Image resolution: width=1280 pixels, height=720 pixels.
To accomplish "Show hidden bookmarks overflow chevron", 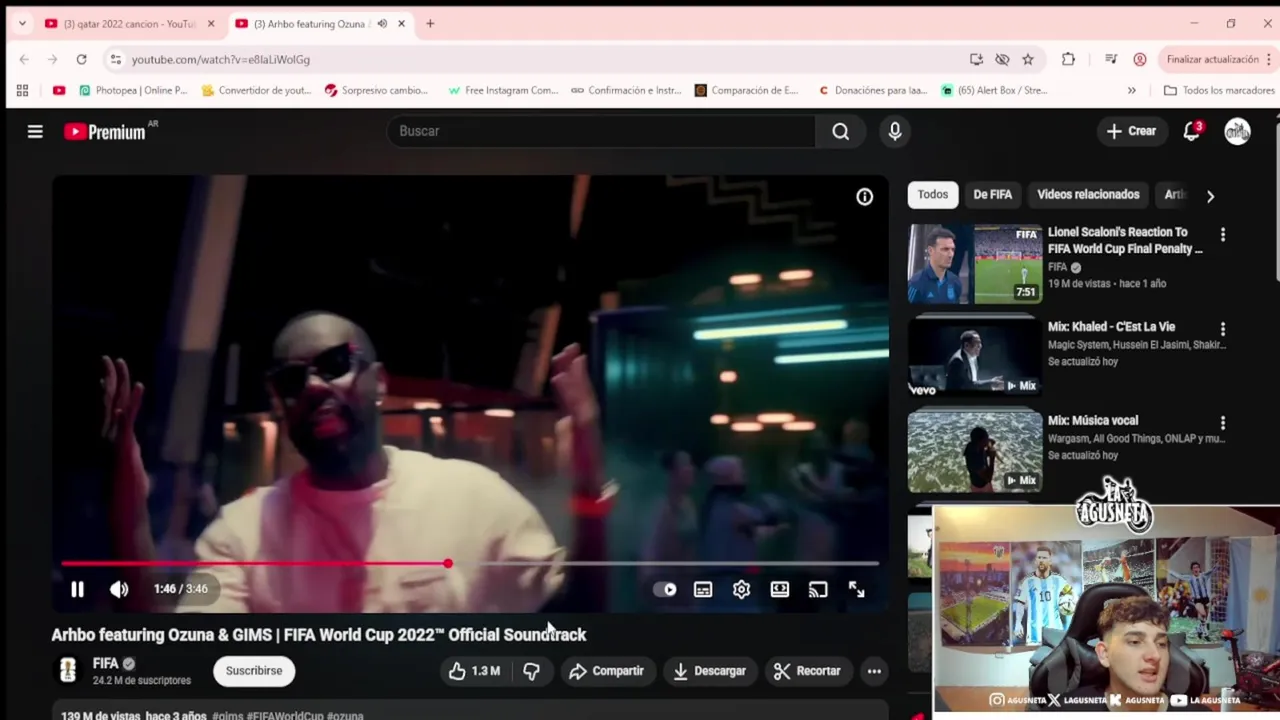I will tap(1132, 90).
